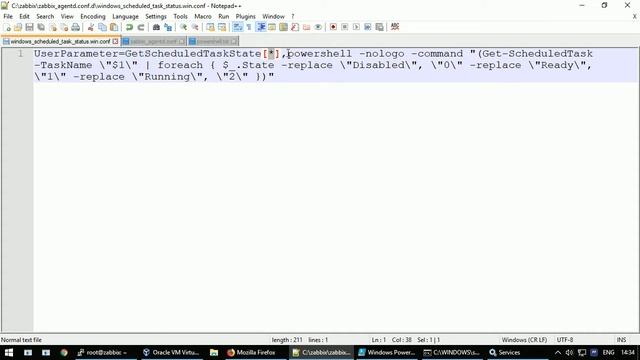Open the Encoding menu
This screenshot has width=640, height=360.
coord(93,16)
